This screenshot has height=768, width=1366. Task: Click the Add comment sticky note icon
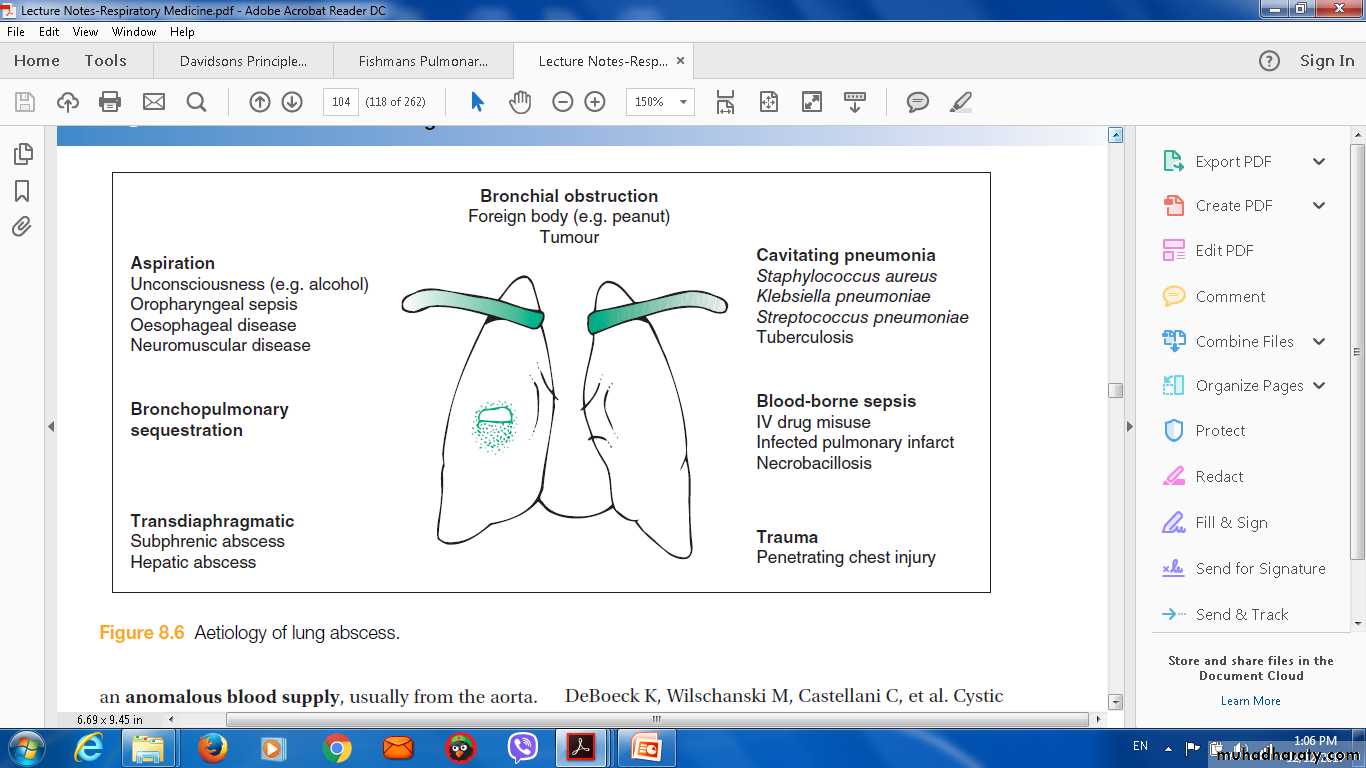(917, 102)
